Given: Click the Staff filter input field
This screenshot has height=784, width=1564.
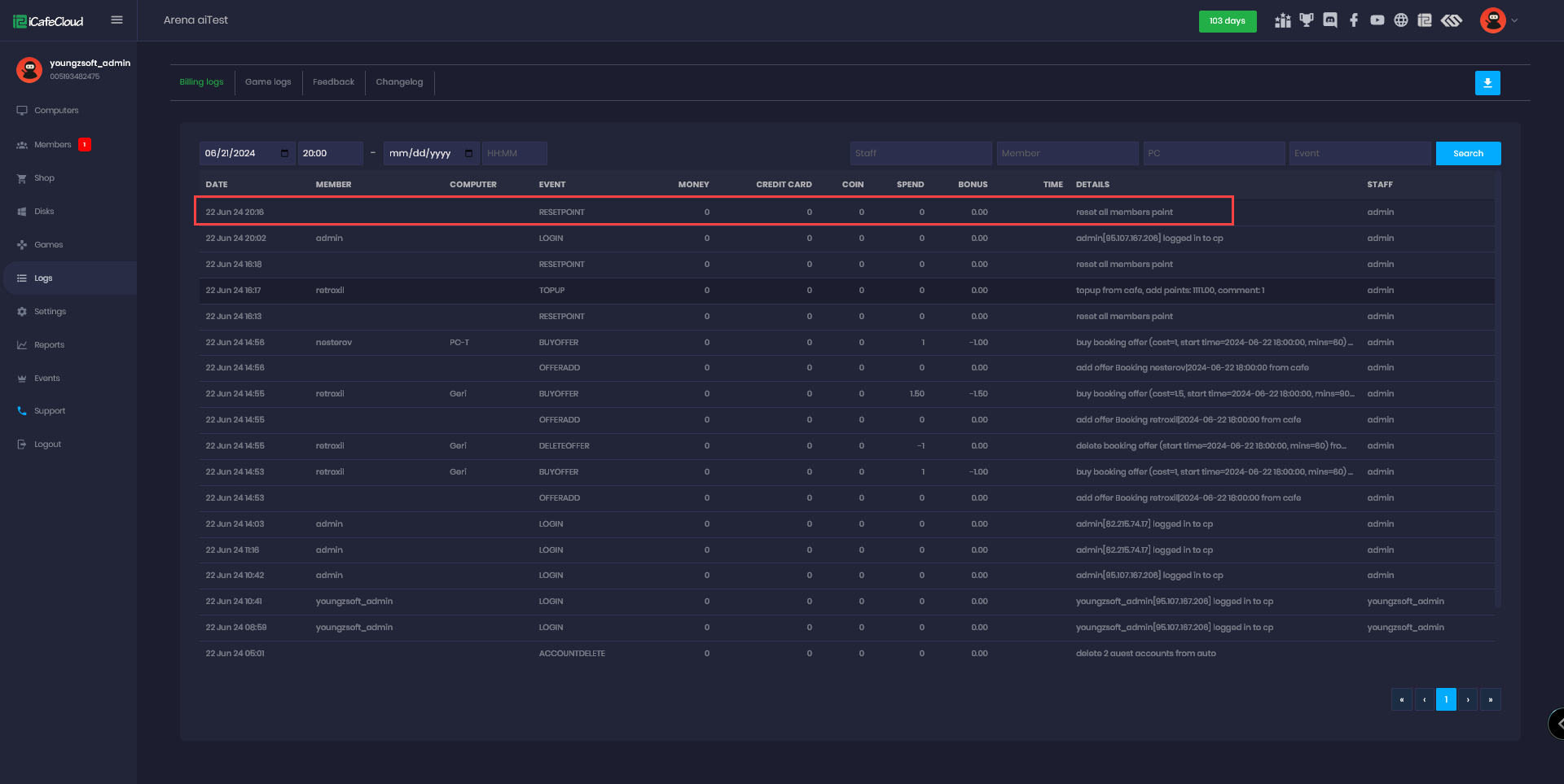Looking at the screenshot, I should [x=920, y=153].
